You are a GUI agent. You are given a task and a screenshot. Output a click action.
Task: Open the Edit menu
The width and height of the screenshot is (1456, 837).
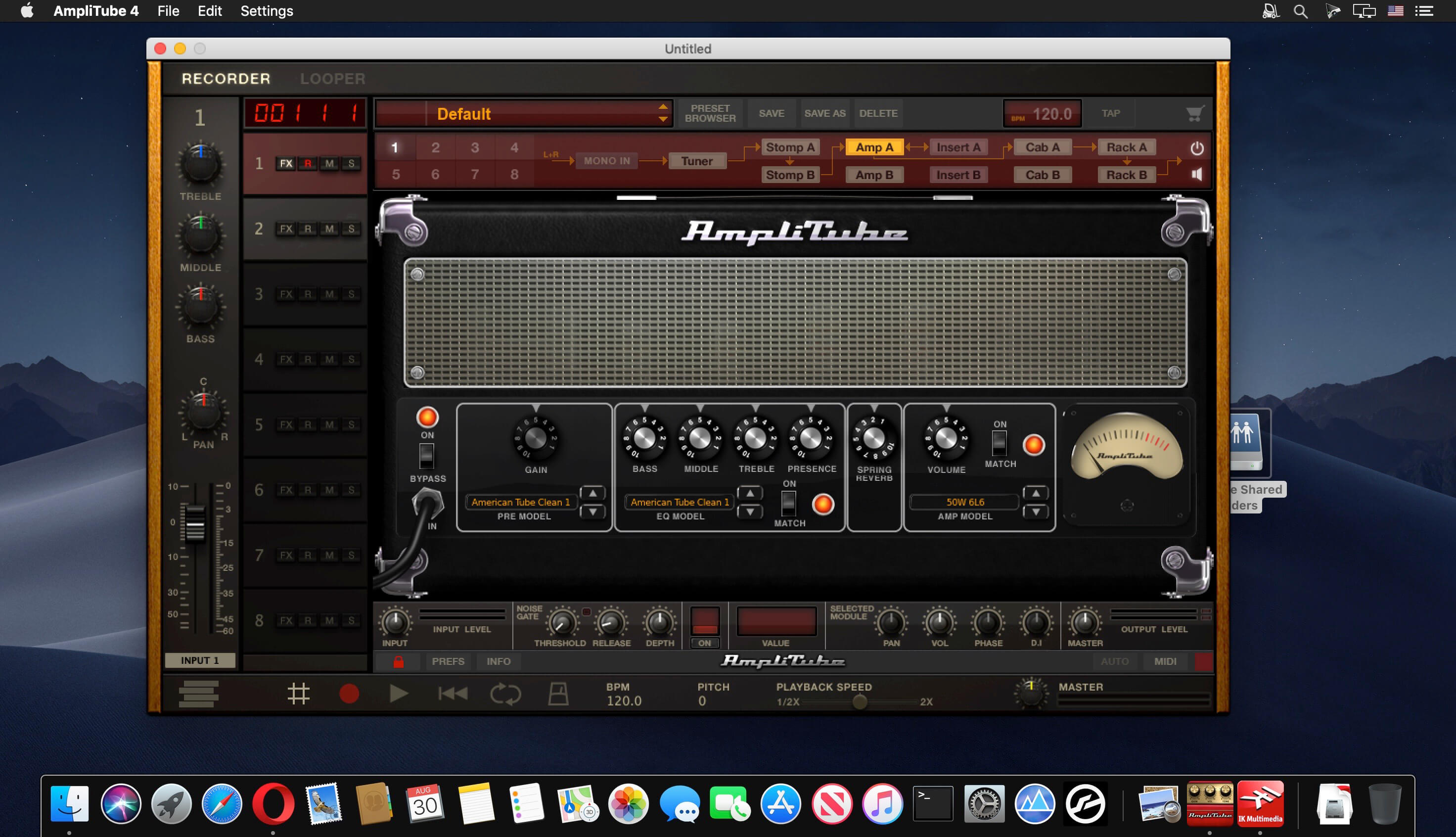click(210, 11)
